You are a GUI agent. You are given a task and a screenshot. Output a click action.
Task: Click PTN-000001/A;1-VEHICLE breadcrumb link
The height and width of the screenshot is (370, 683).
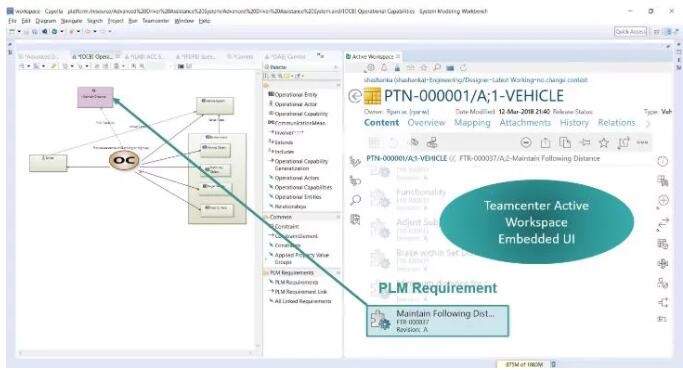click(x=406, y=158)
